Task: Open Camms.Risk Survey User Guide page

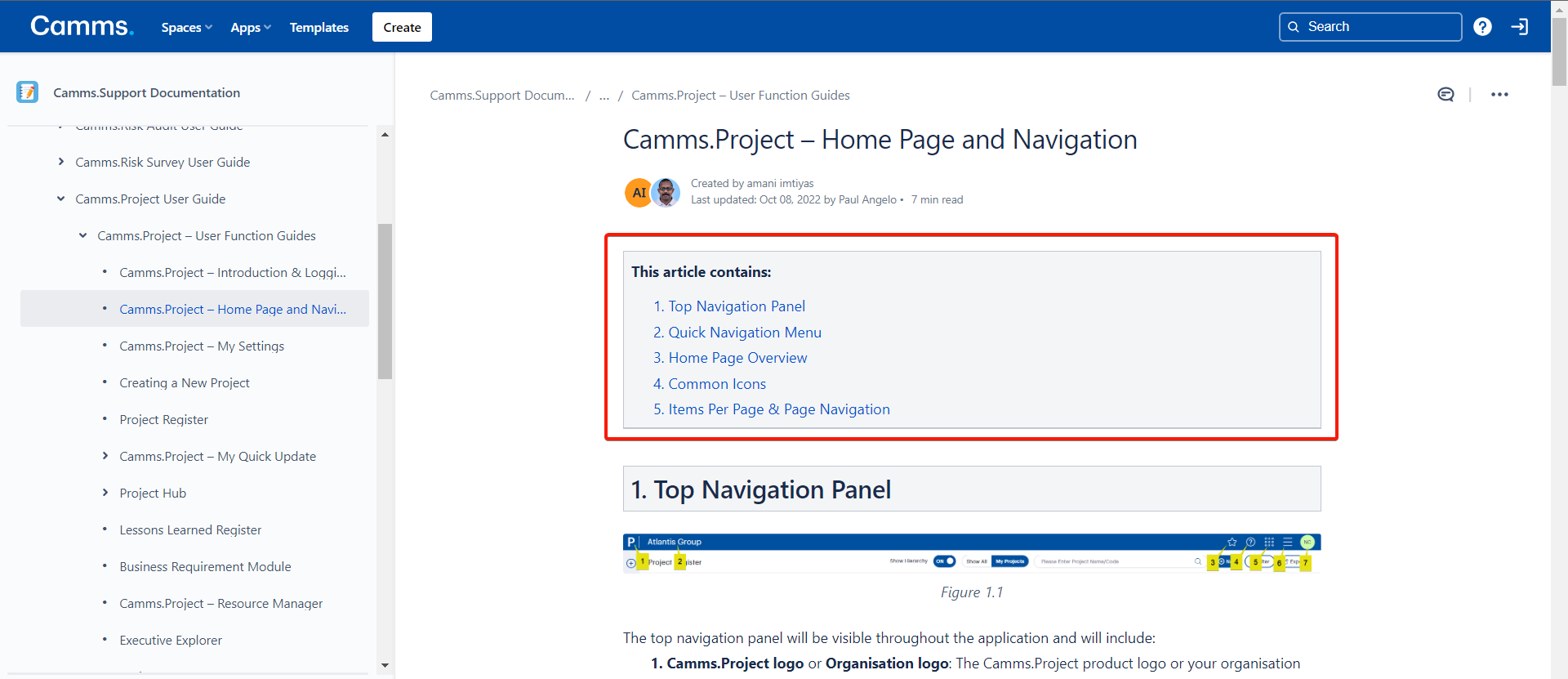Action: [163, 162]
